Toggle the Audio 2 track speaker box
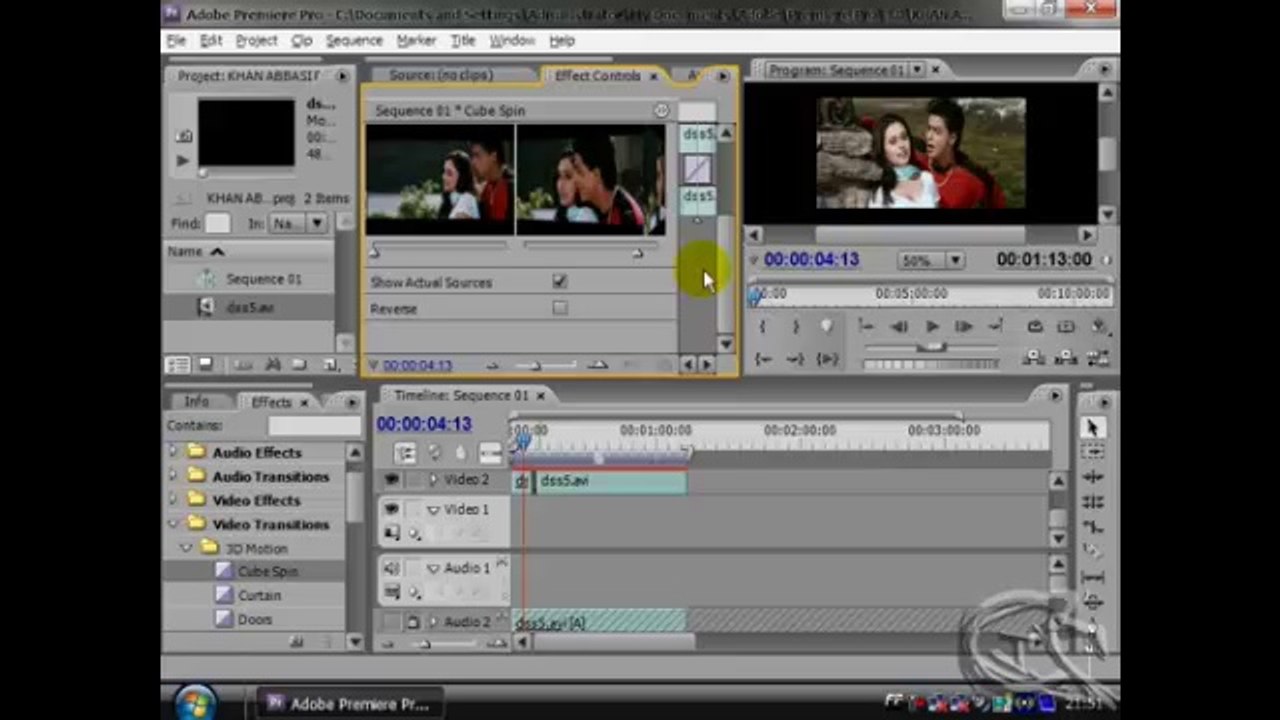This screenshot has width=1280, height=720. (x=391, y=622)
